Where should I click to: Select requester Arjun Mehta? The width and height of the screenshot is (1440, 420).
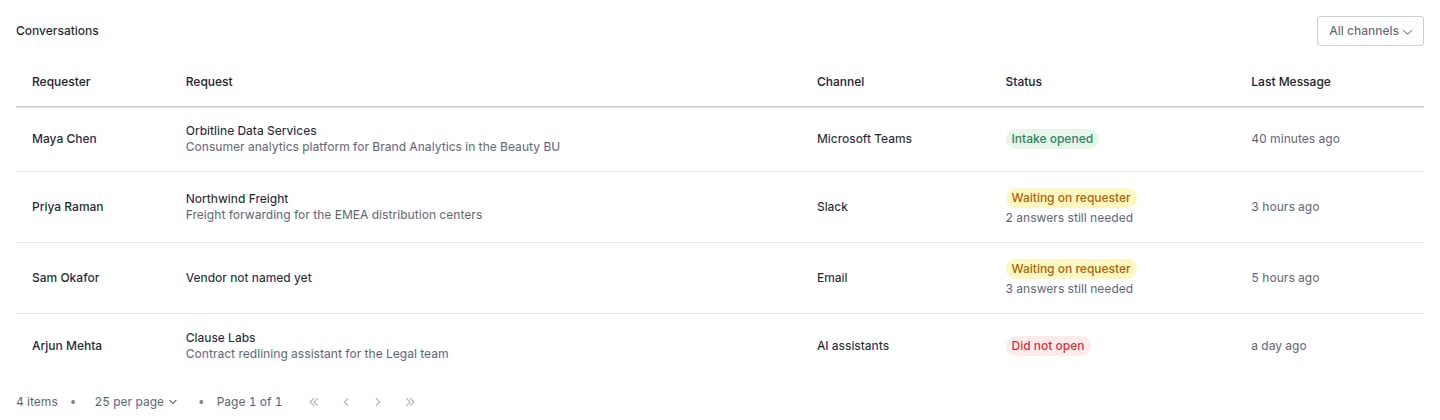click(67, 346)
